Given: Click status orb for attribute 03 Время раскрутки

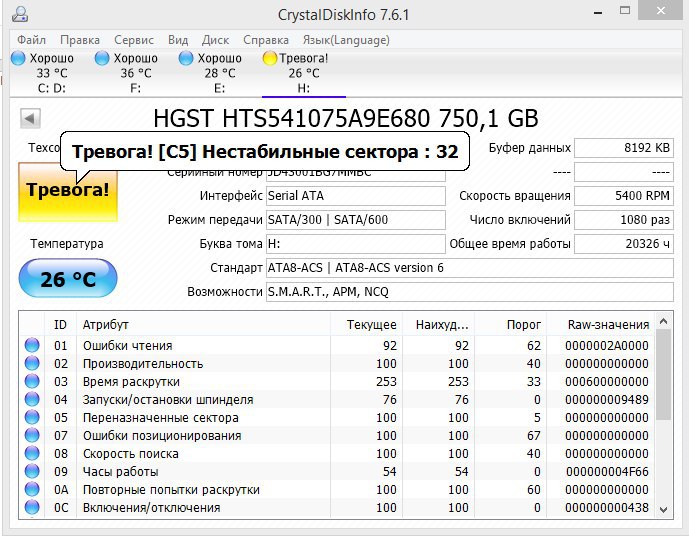Looking at the screenshot, I should tap(32, 381).
